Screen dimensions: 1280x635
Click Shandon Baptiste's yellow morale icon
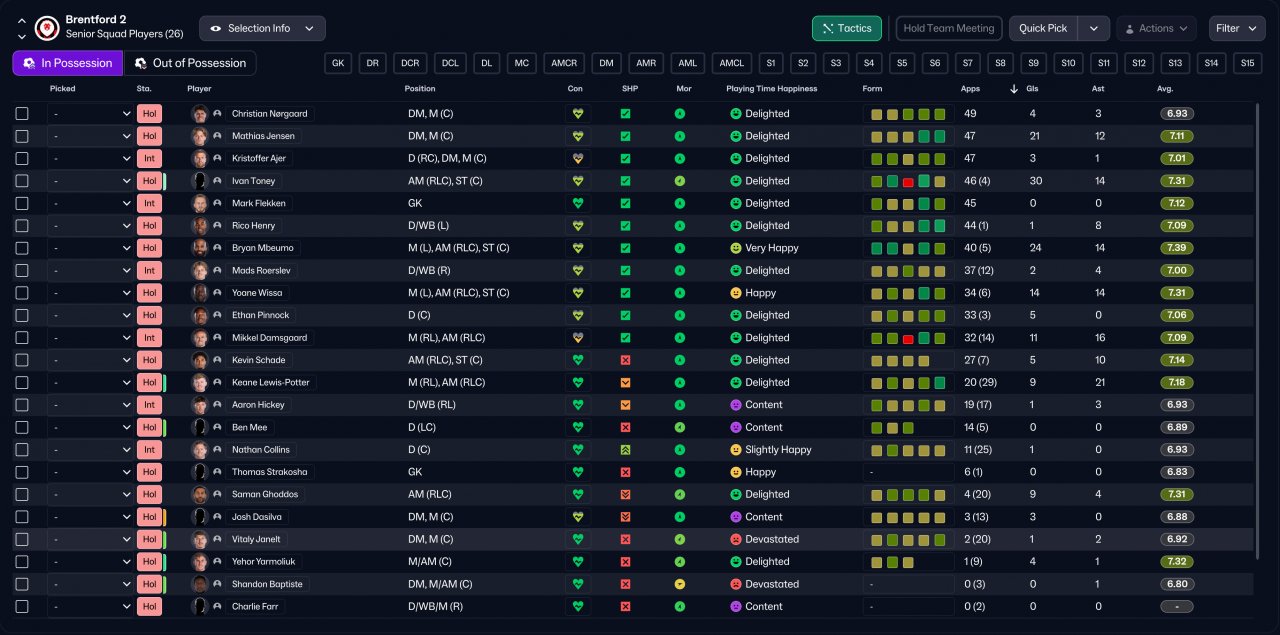(680, 584)
